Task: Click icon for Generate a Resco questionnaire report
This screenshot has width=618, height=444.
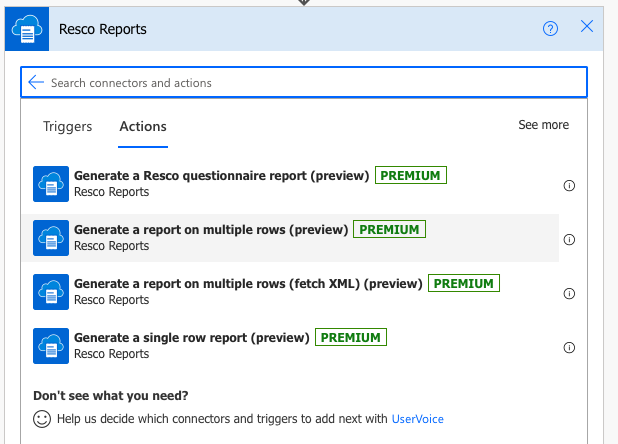Action: coord(51,184)
